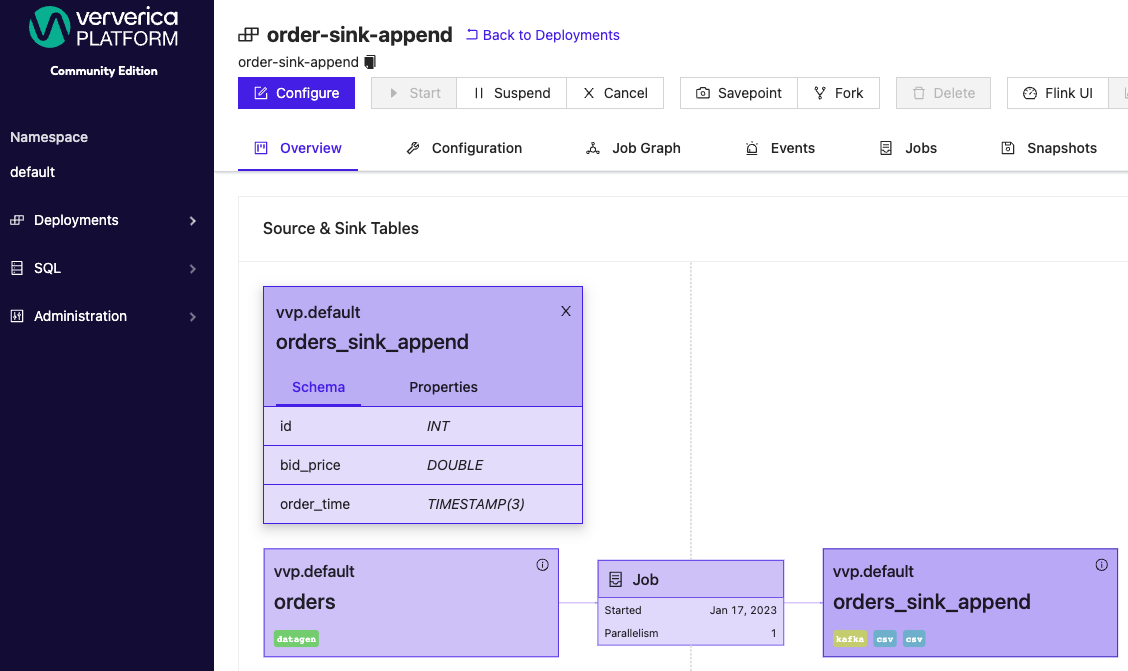Image resolution: width=1128 pixels, height=671 pixels.
Task: Open the Snapshots tab
Action: pos(1062,147)
